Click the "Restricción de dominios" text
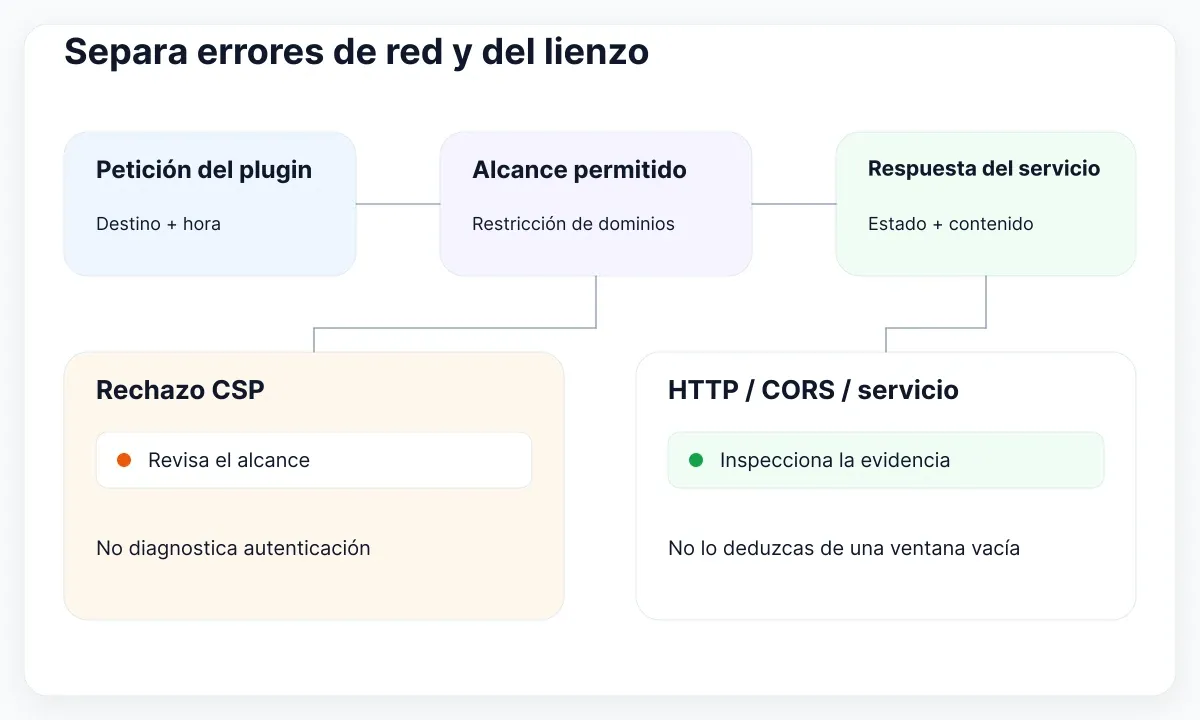 573,224
